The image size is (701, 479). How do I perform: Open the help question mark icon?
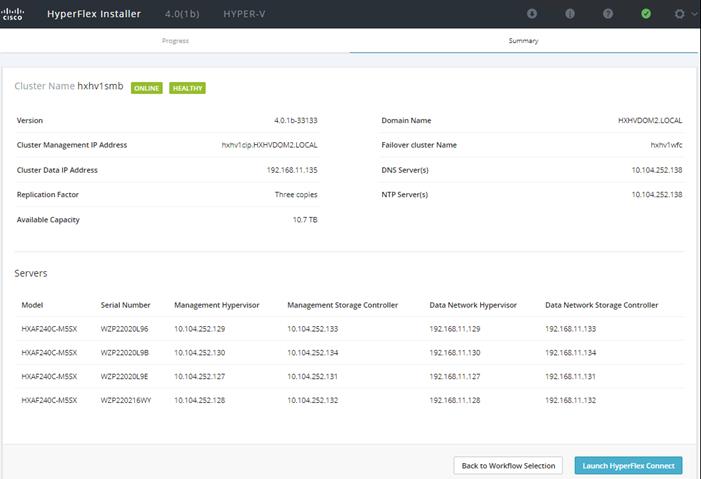coord(608,14)
